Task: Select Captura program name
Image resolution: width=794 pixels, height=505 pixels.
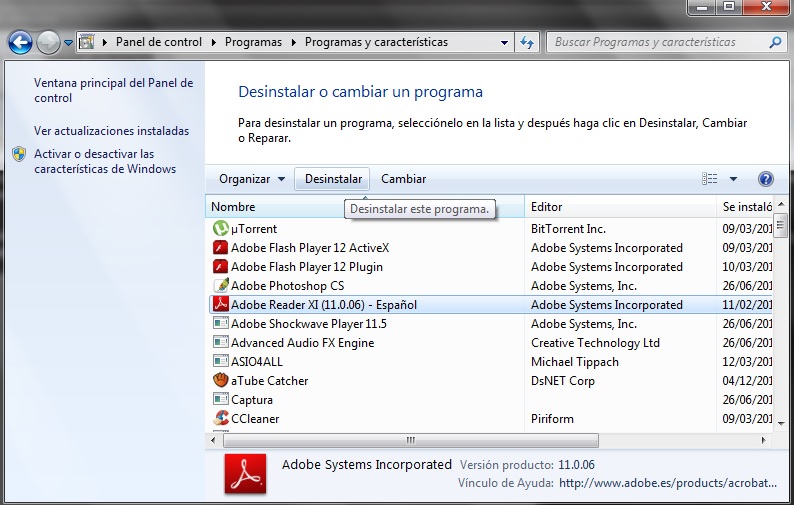Action: click(252, 400)
